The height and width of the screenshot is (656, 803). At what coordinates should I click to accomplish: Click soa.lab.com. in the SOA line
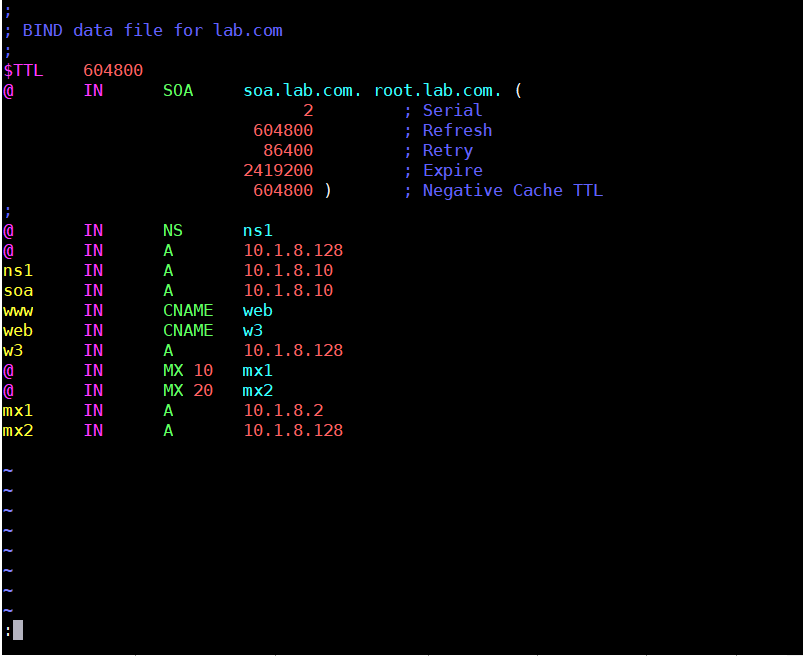(302, 90)
